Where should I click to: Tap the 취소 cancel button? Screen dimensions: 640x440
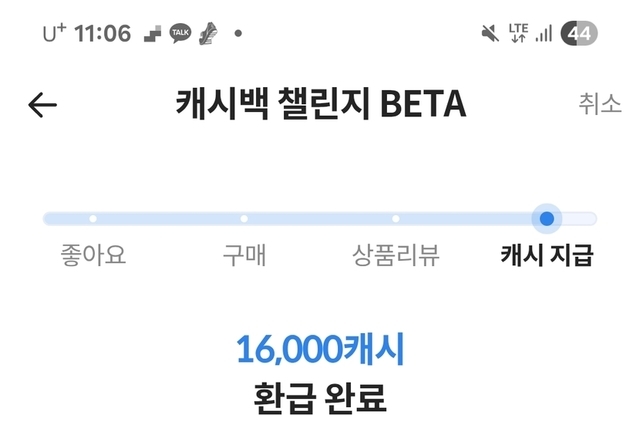pos(600,104)
